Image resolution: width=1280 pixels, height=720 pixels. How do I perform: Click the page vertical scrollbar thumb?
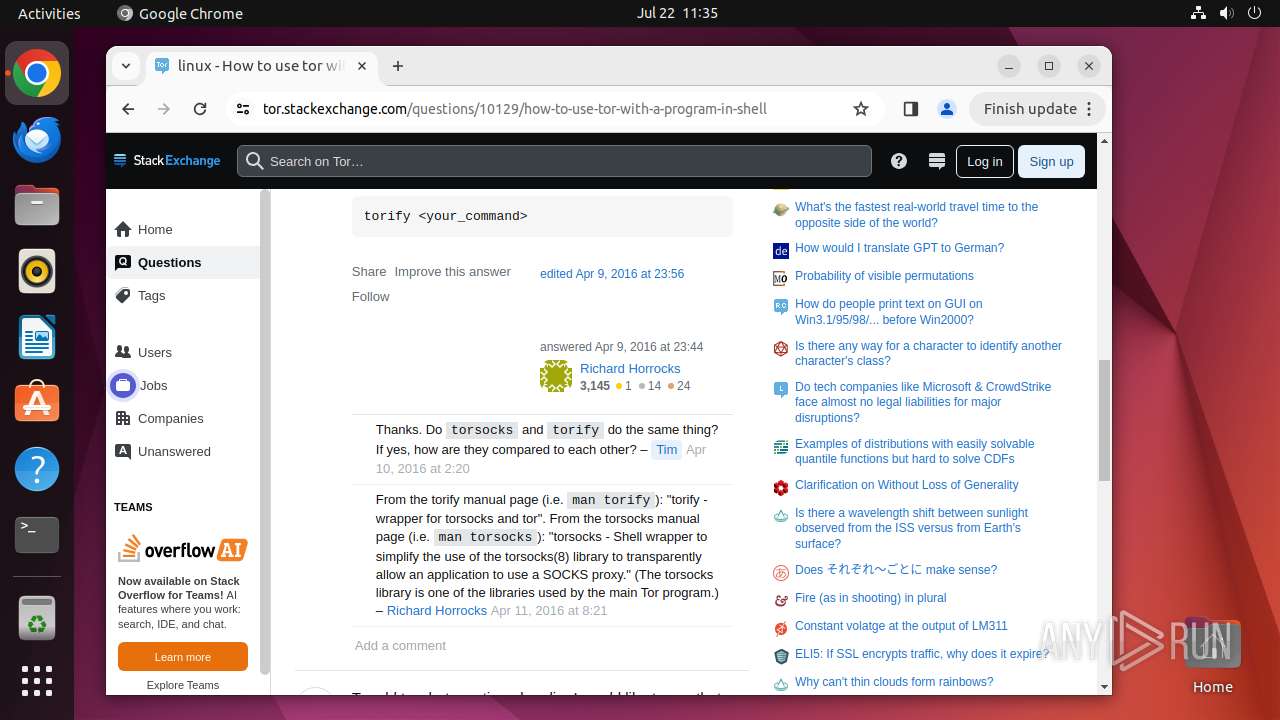pyautogui.click(x=1104, y=420)
